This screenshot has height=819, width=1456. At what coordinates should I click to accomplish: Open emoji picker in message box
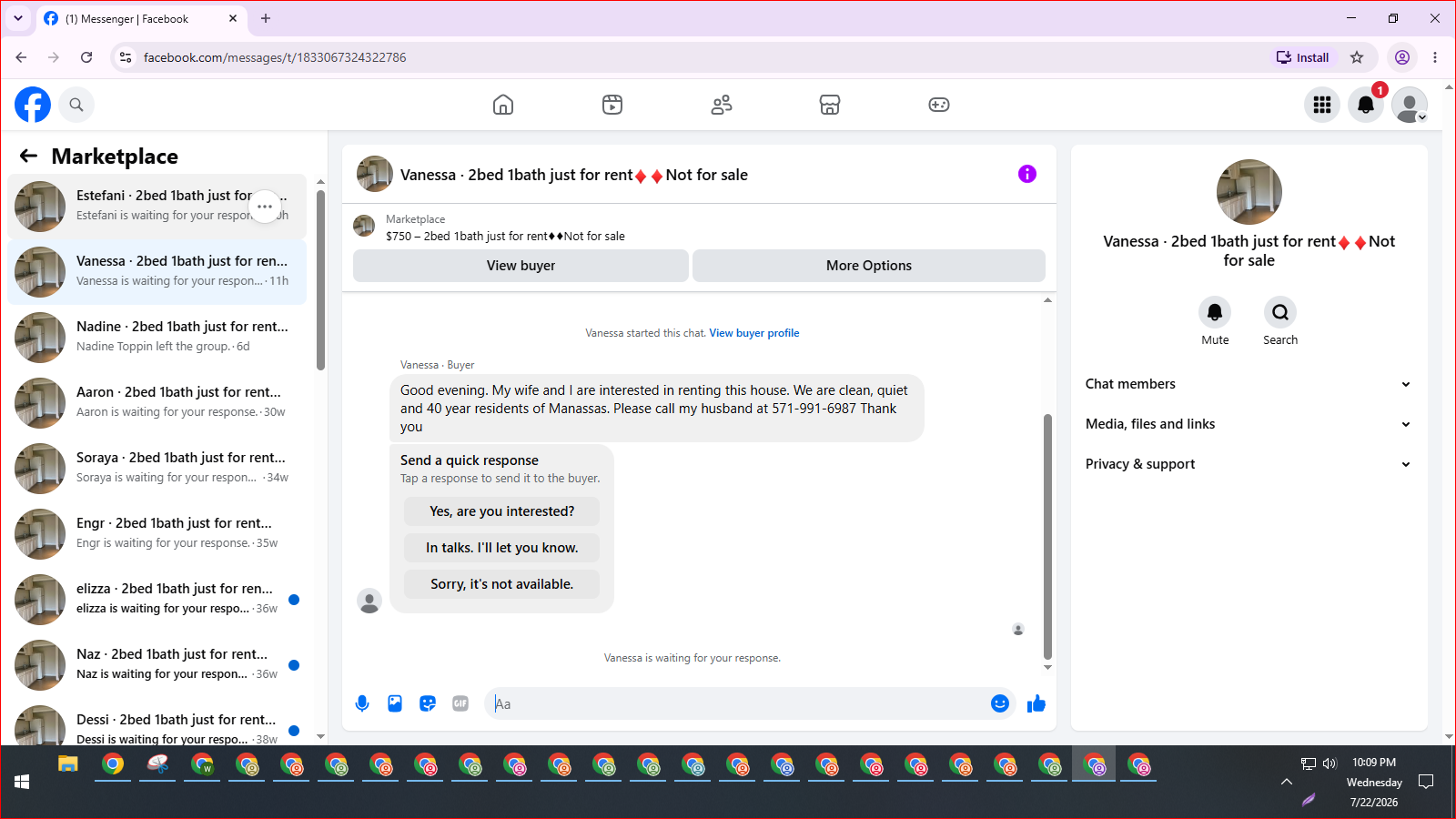click(1000, 703)
